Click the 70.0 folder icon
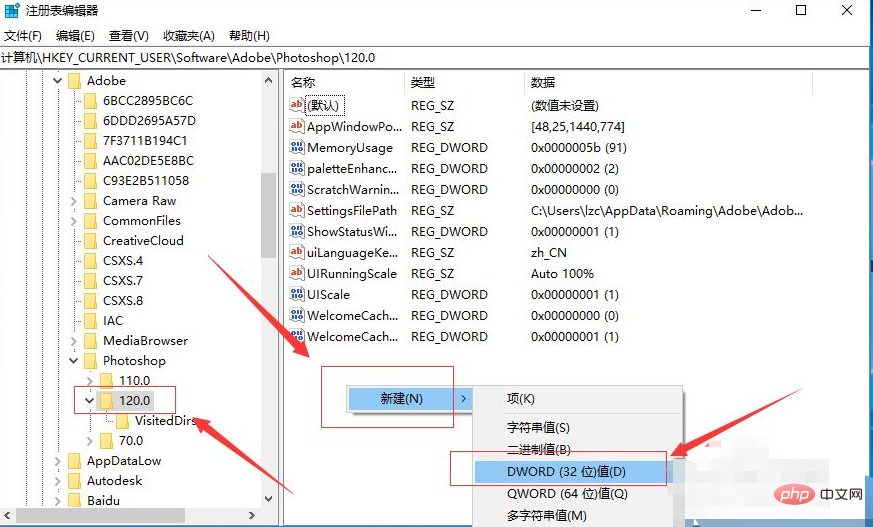This screenshot has height=527, width=873. coord(106,441)
